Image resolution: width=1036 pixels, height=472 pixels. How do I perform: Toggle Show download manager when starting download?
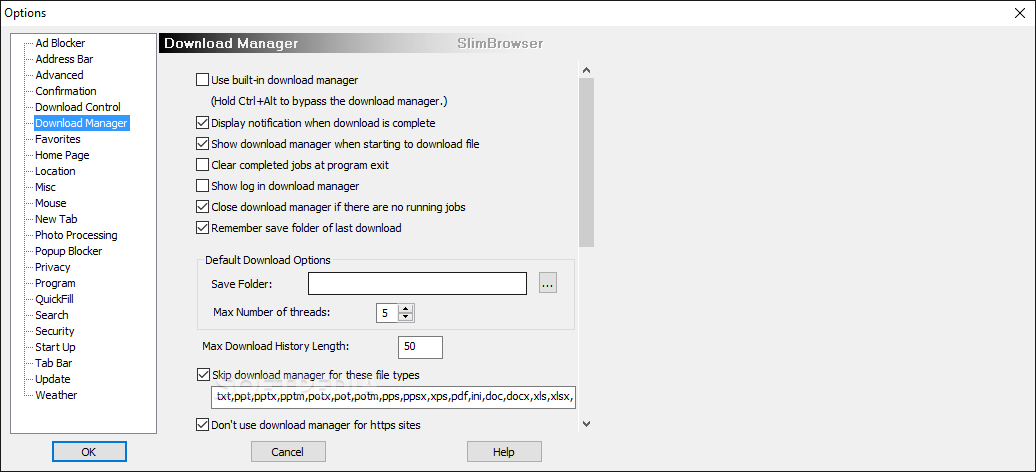203,144
